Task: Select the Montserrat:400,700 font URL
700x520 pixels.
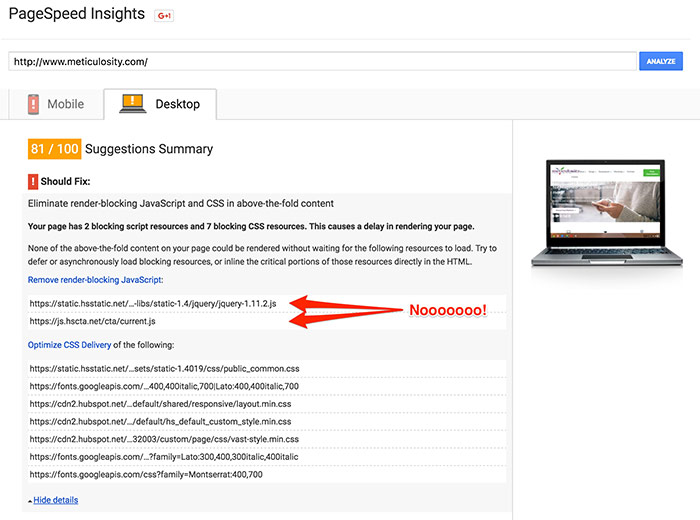Action: pos(146,474)
